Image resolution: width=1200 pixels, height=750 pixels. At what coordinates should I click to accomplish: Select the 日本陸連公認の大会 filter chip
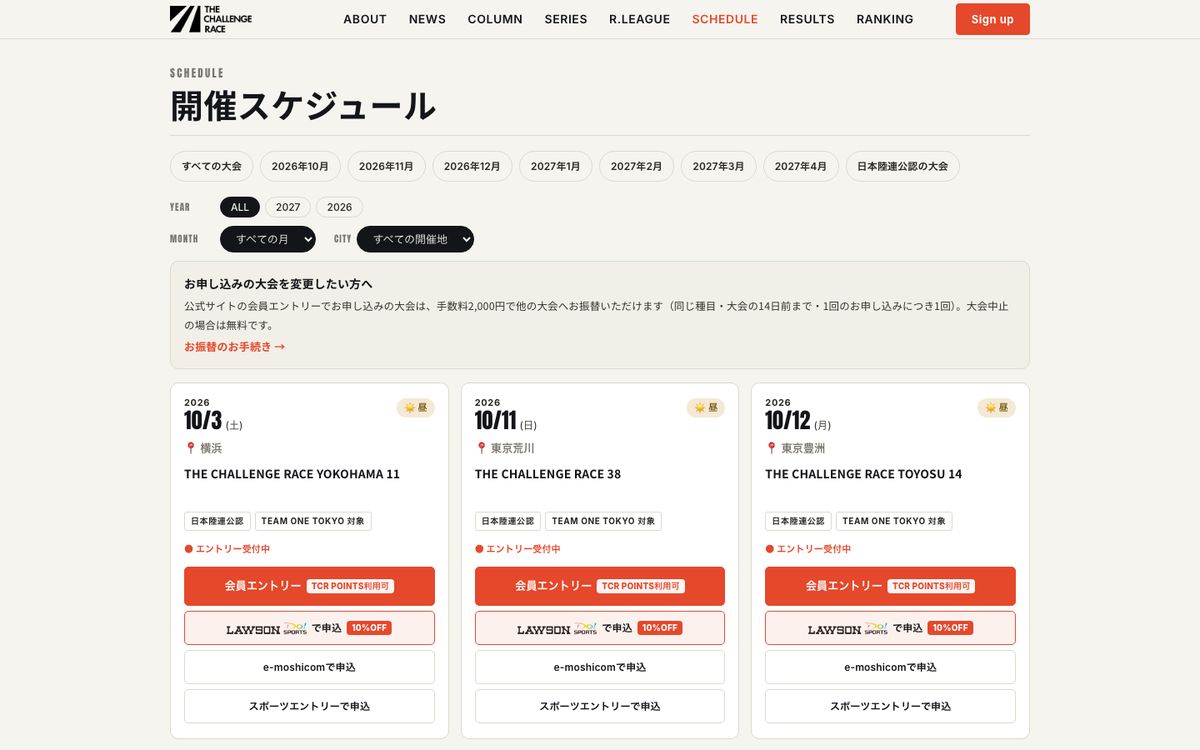pos(903,166)
